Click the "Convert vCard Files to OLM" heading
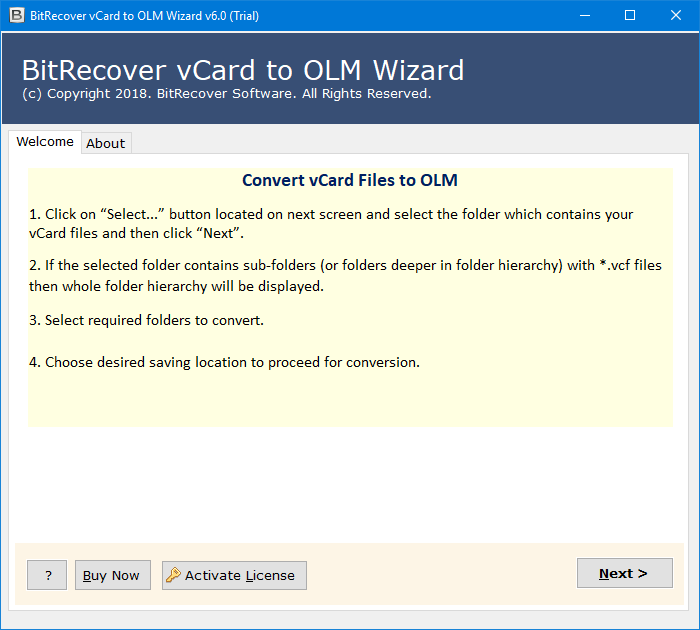Screen dimensions: 700x630 pyautogui.click(x=350, y=180)
